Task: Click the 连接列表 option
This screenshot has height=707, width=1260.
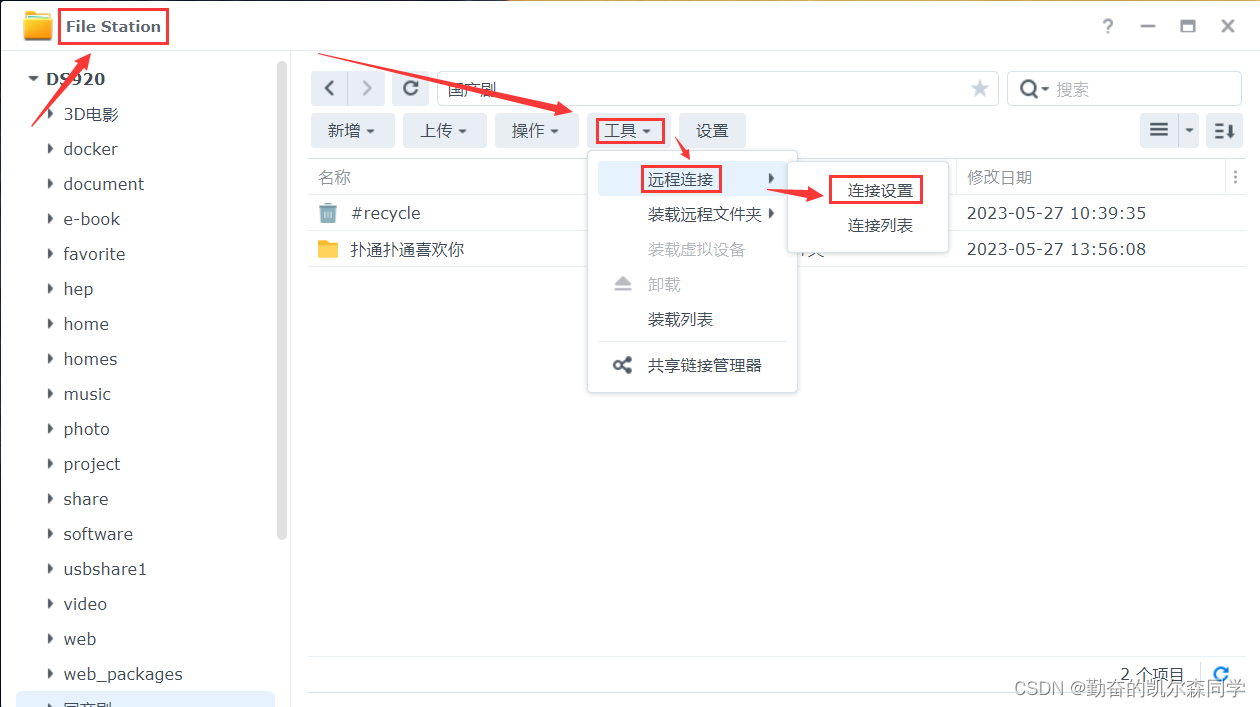Action: [x=879, y=225]
